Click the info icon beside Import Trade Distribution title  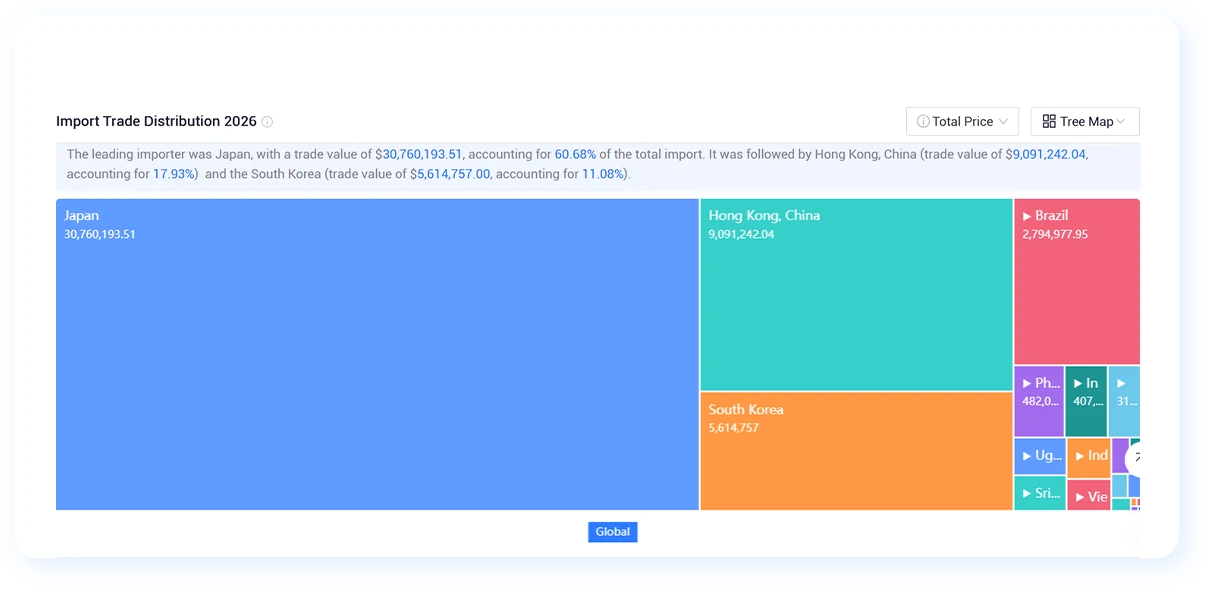pyautogui.click(x=267, y=122)
